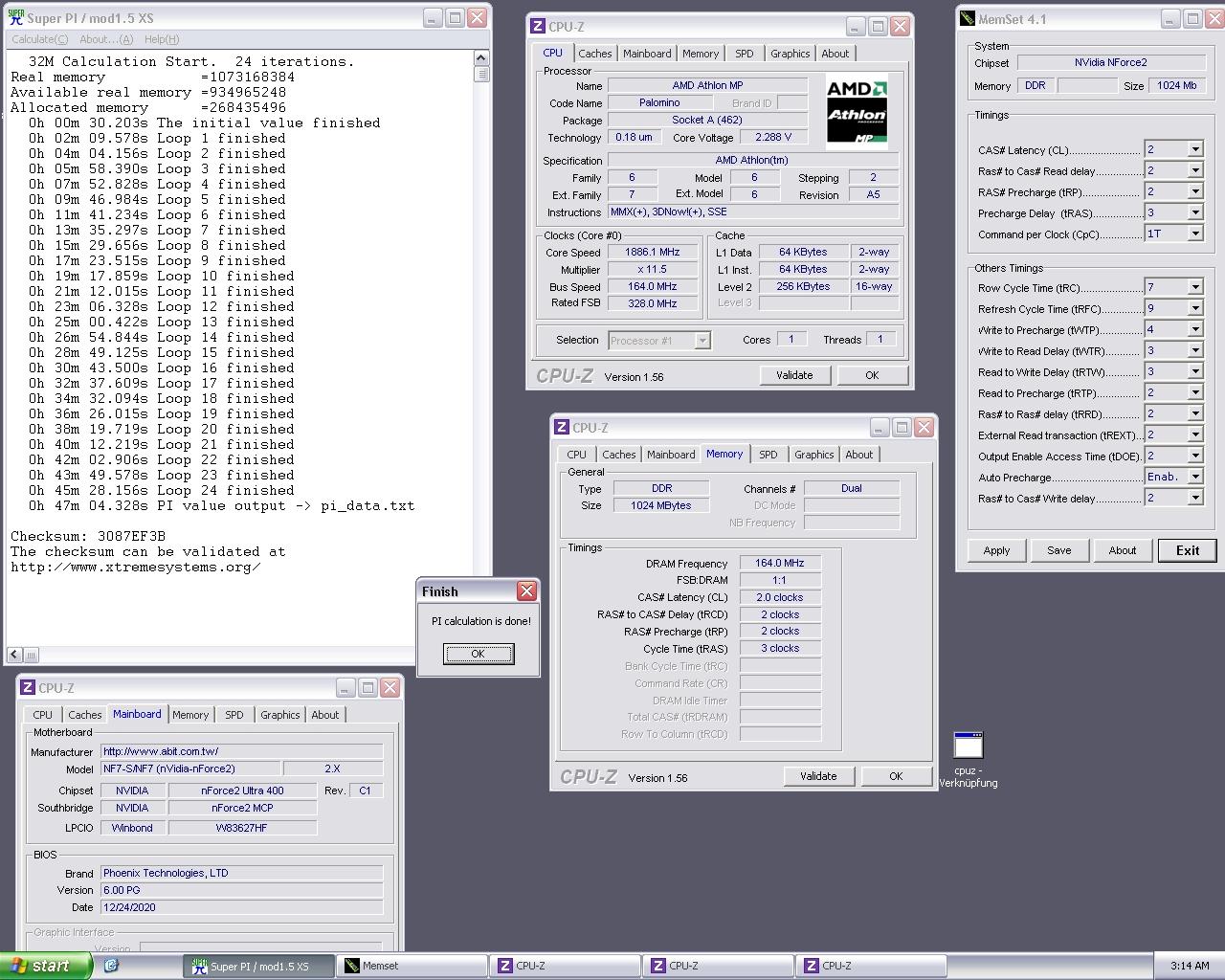1225x980 pixels.
Task: Click Core Voltage 2.288 V field
Action: (775, 138)
